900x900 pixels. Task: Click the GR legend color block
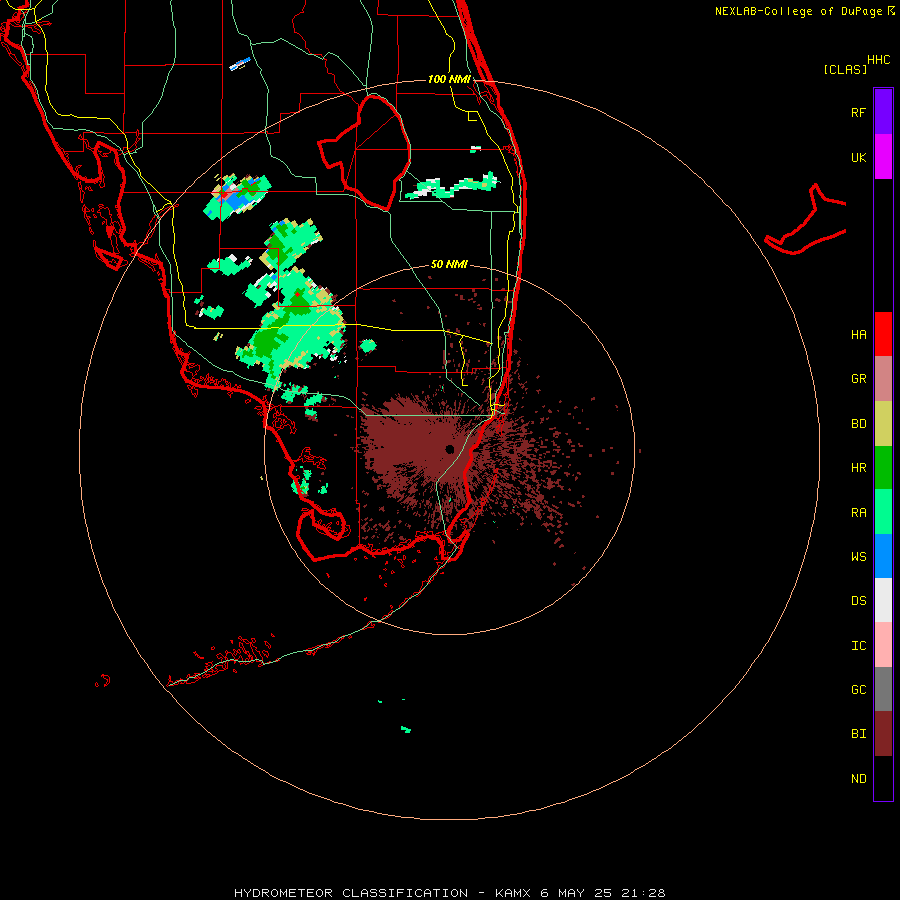click(883, 379)
